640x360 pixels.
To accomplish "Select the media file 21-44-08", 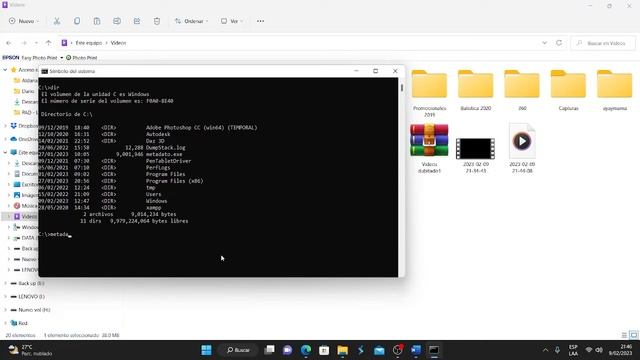I will click(522, 149).
